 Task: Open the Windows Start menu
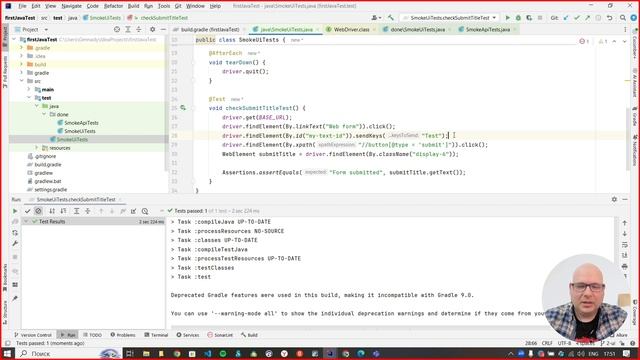pos(8,353)
